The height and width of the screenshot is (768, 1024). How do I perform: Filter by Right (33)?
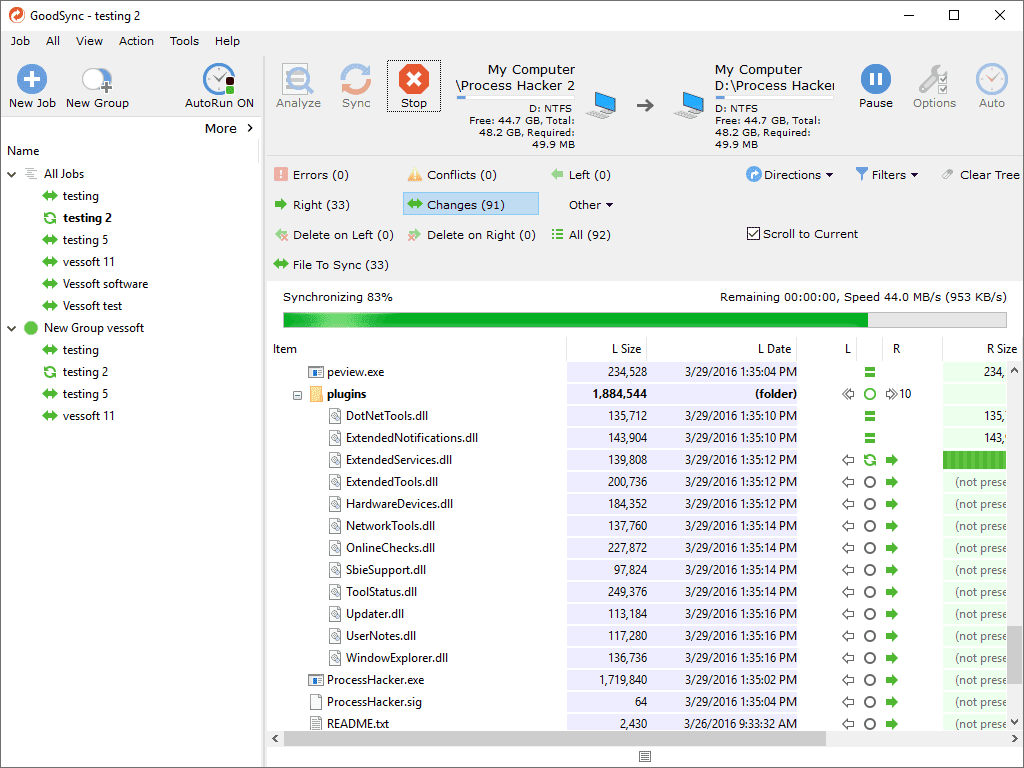click(x=312, y=205)
